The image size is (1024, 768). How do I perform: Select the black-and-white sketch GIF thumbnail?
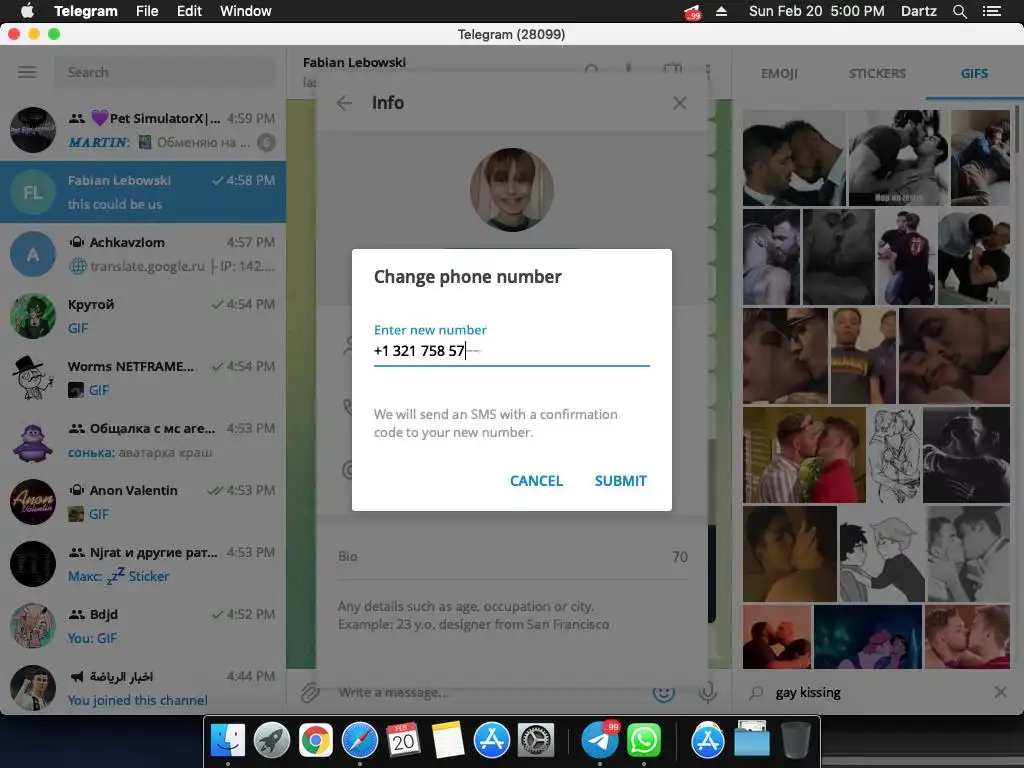pyautogui.click(x=894, y=455)
